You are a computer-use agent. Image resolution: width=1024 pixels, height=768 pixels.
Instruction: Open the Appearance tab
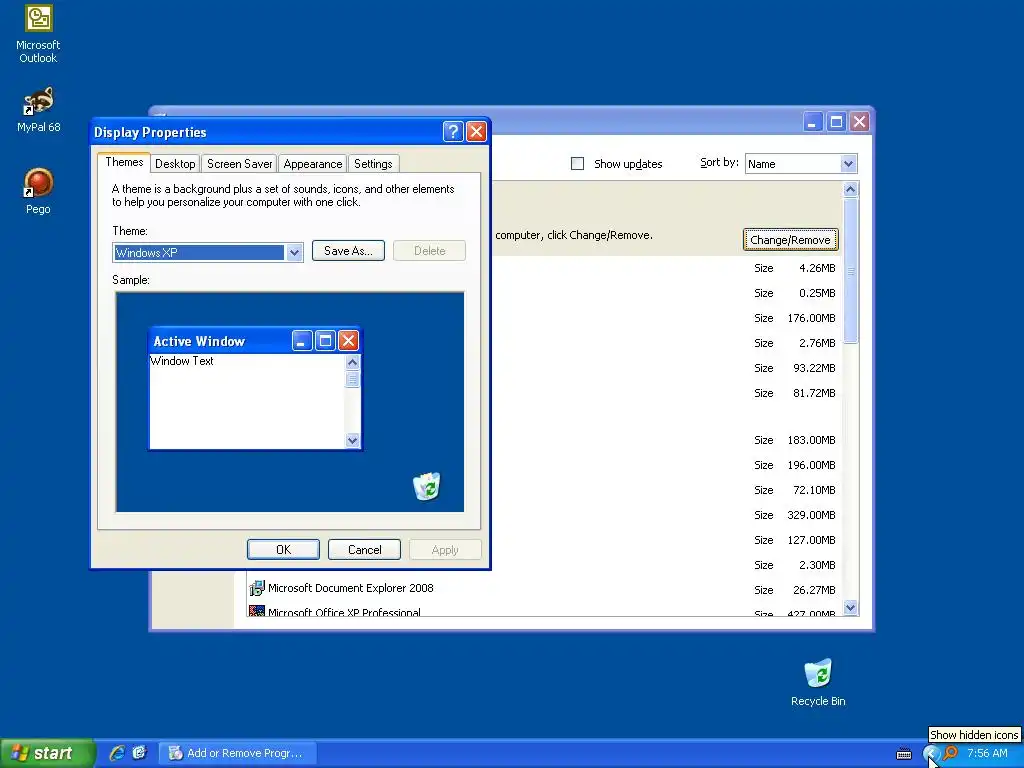click(x=312, y=164)
